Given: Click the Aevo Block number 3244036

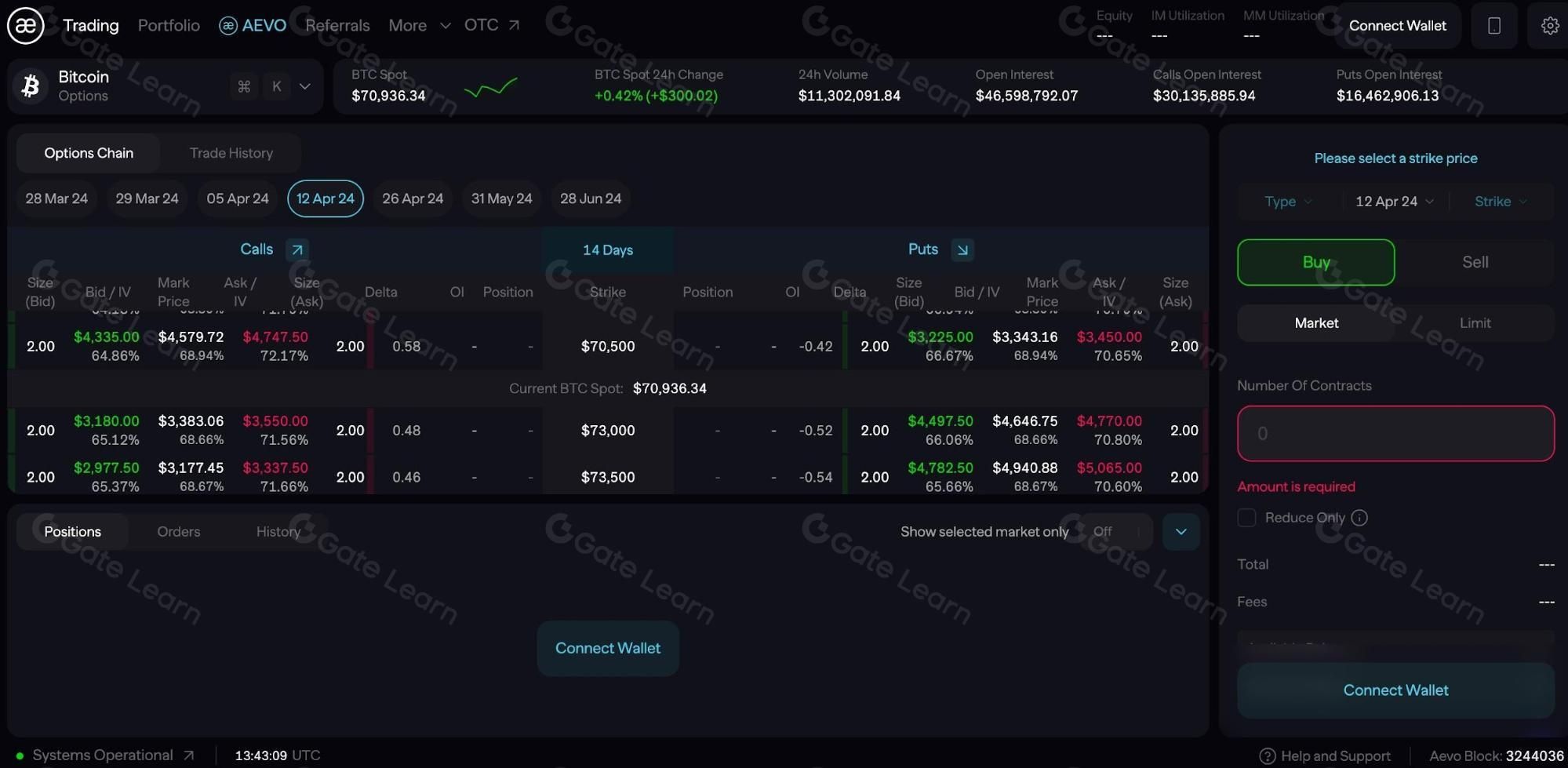Looking at the screenshot, I should click(1535, 756).
